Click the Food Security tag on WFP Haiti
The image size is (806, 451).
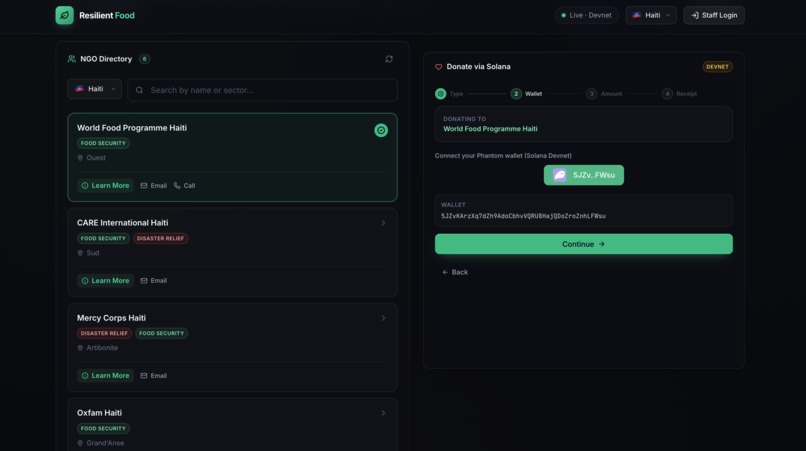pos(103,143)
